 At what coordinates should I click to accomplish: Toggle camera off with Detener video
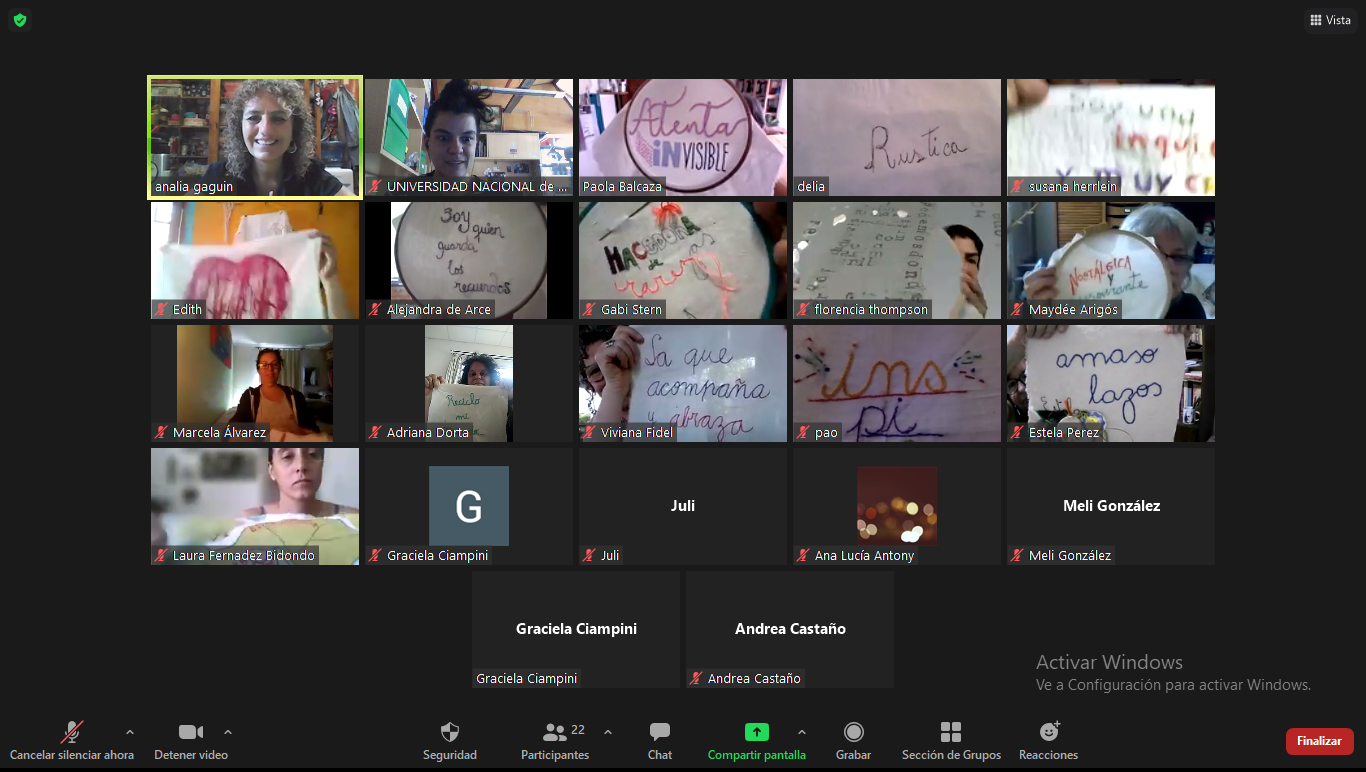[190, 733]
